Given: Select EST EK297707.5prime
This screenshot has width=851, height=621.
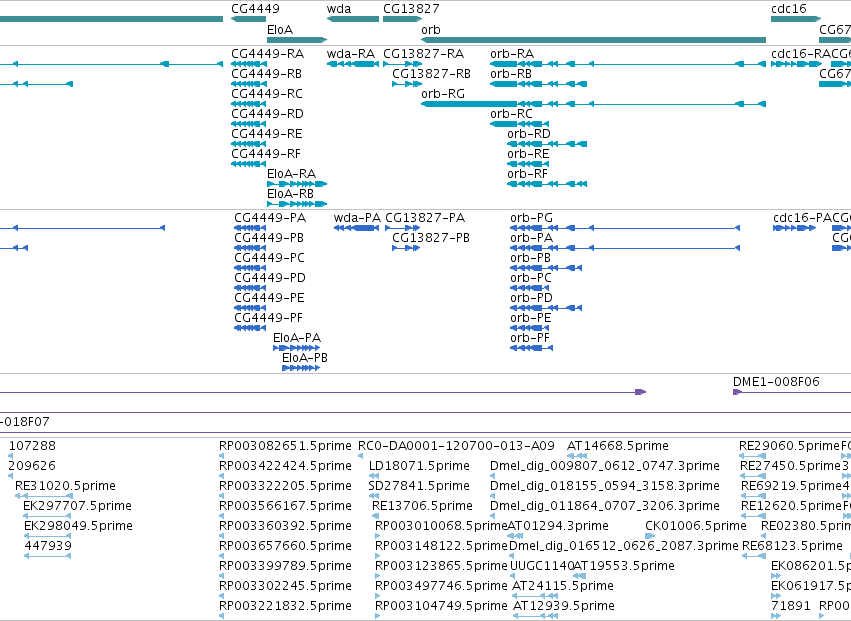Looking at the screenshot, I should coord(47,516).
